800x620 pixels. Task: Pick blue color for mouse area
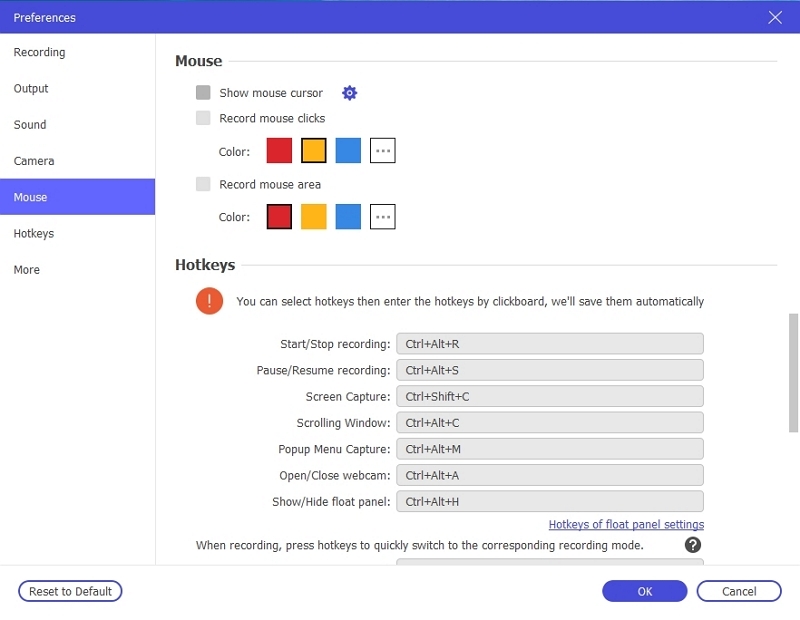tap(348, 217)
